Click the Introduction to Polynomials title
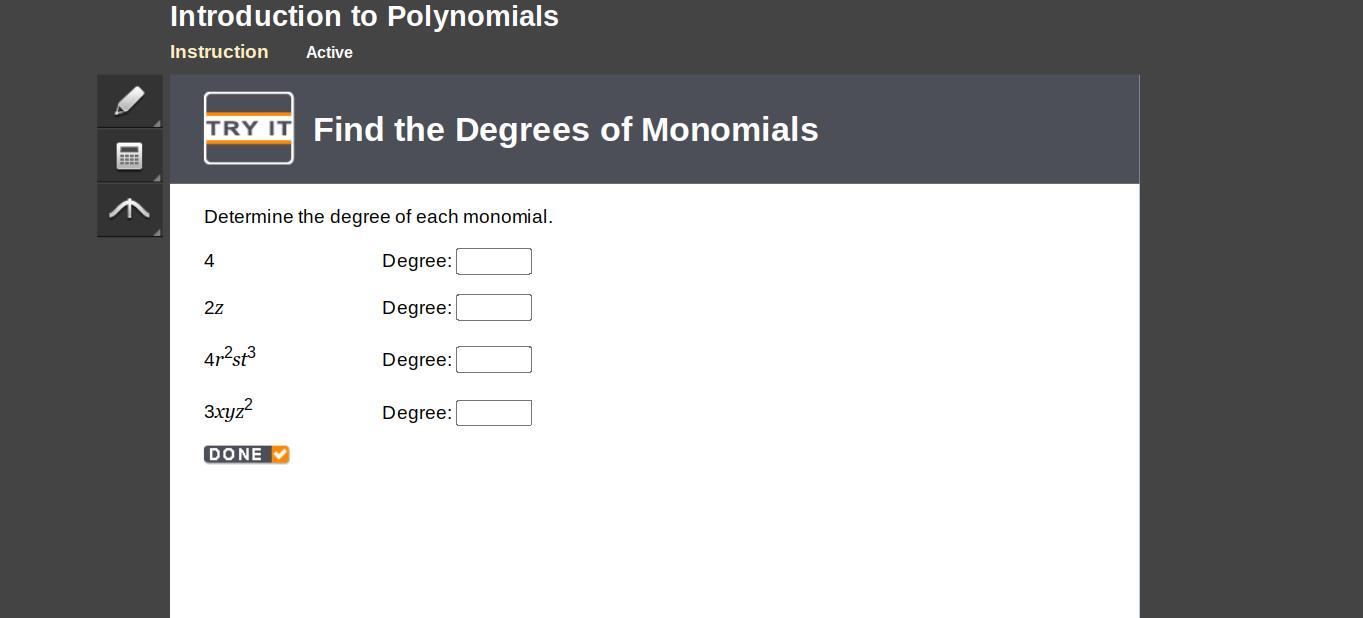Viewport: 1363px width, 618px height. coord(364,17)
